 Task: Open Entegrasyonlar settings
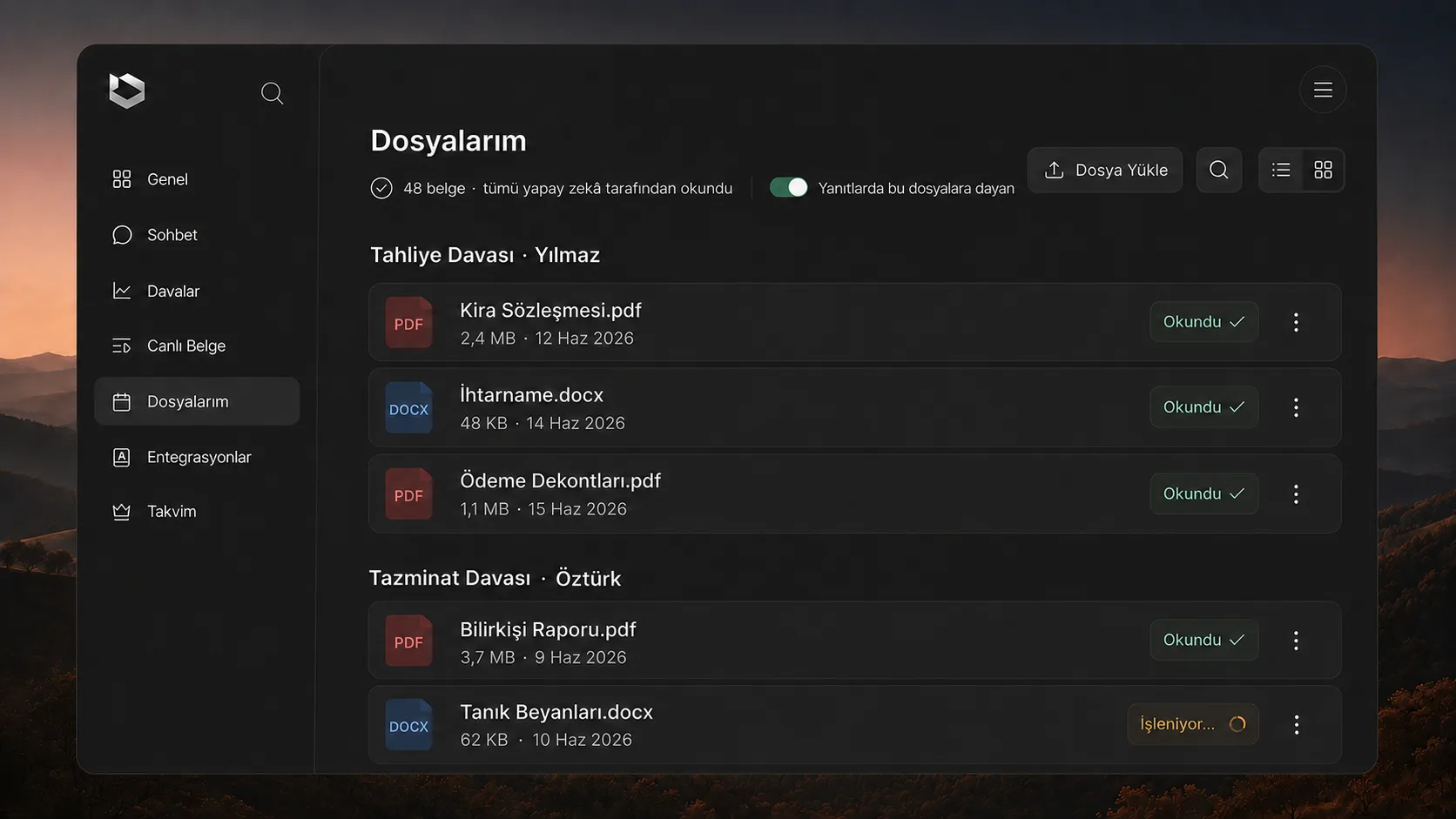pos(197,457)
